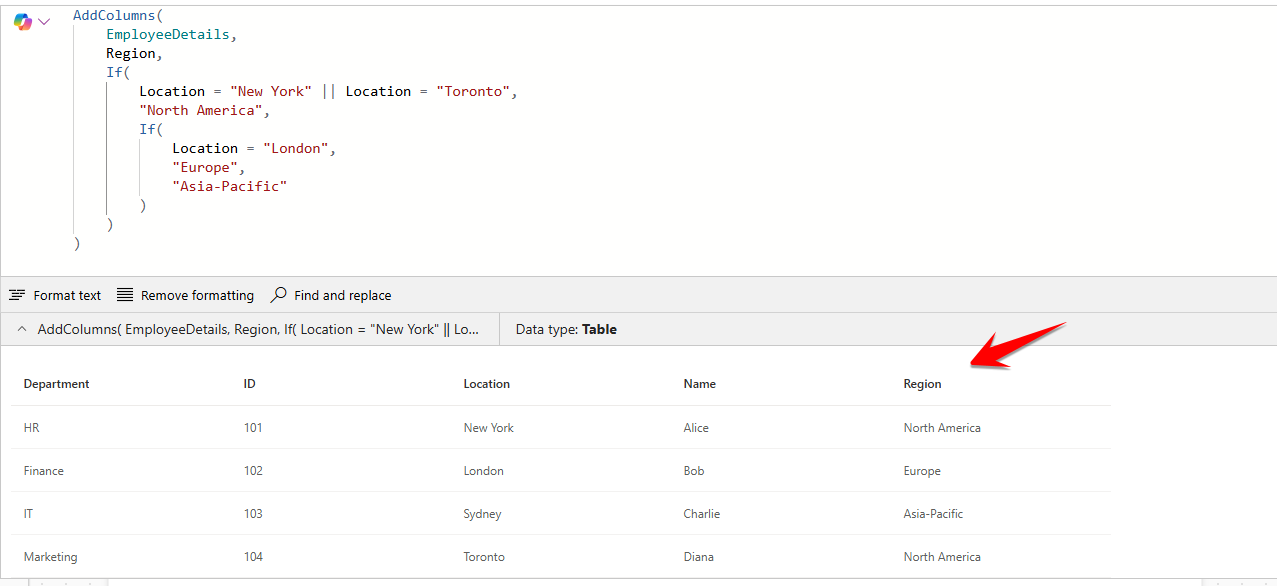Select the ID column header
The image size is (1277, 586).
click(250, 384)
